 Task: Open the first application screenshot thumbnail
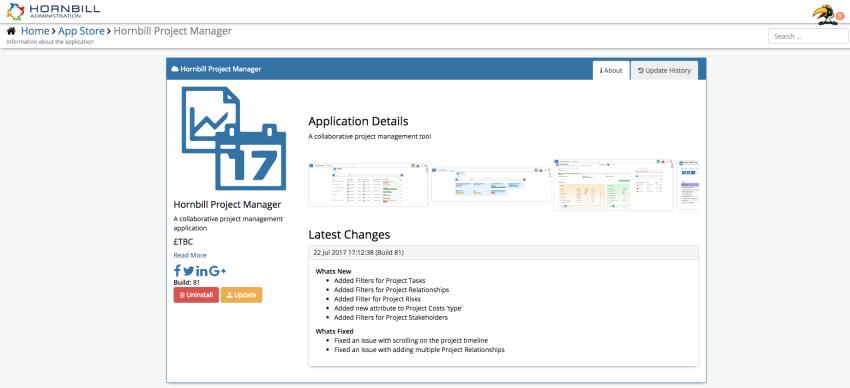coord(368,184)
